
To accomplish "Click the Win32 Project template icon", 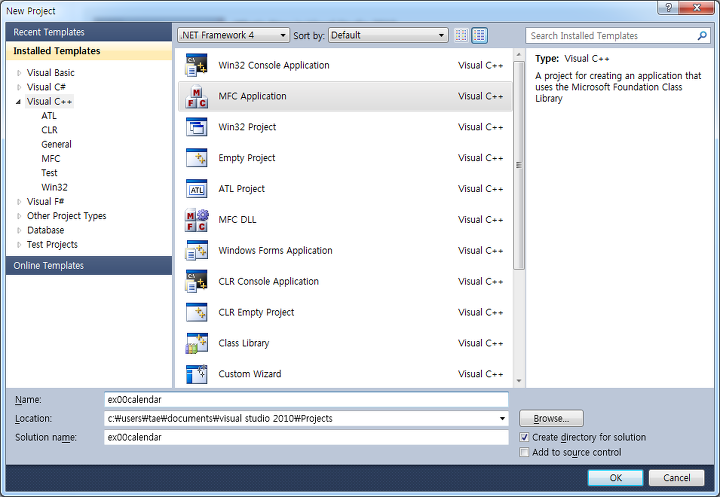I will tap(197, 127).
